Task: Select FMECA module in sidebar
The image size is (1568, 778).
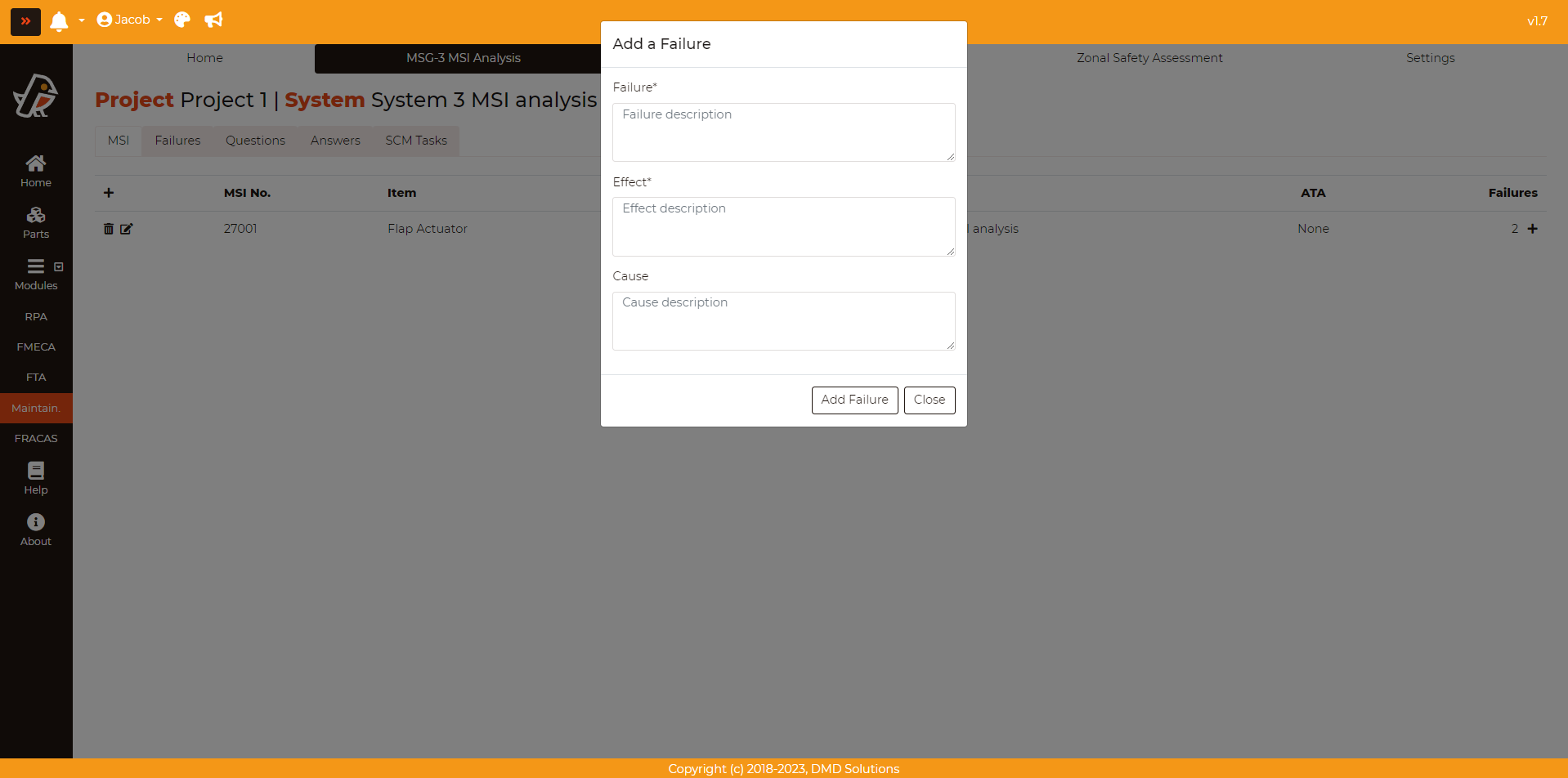Action: click(x=36, y=347)
